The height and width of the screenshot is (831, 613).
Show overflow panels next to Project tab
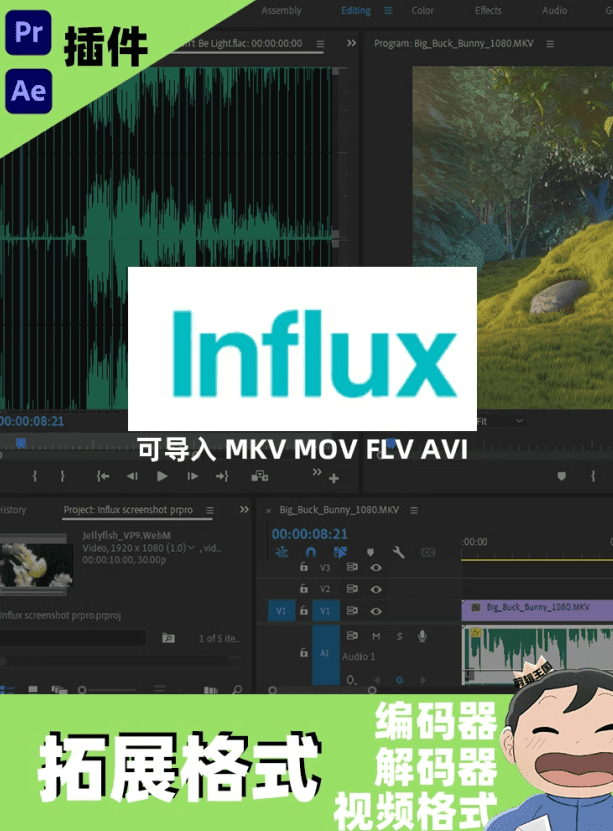click(x=244, y=510)
